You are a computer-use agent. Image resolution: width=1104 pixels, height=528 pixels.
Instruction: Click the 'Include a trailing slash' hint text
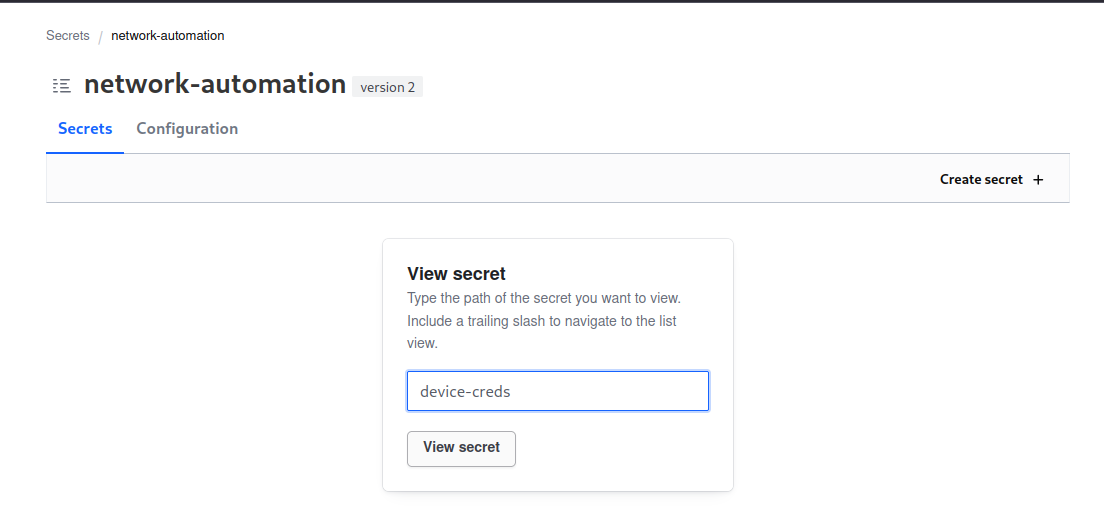[x=542, y=321]
